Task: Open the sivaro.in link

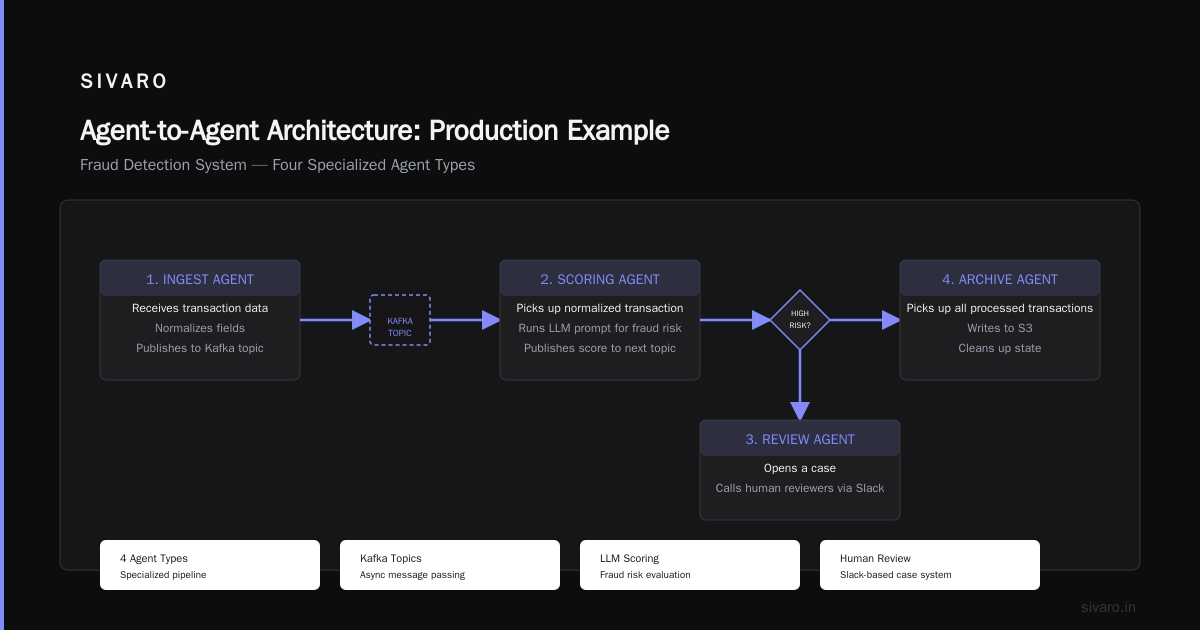Action: coord(1108,607)
